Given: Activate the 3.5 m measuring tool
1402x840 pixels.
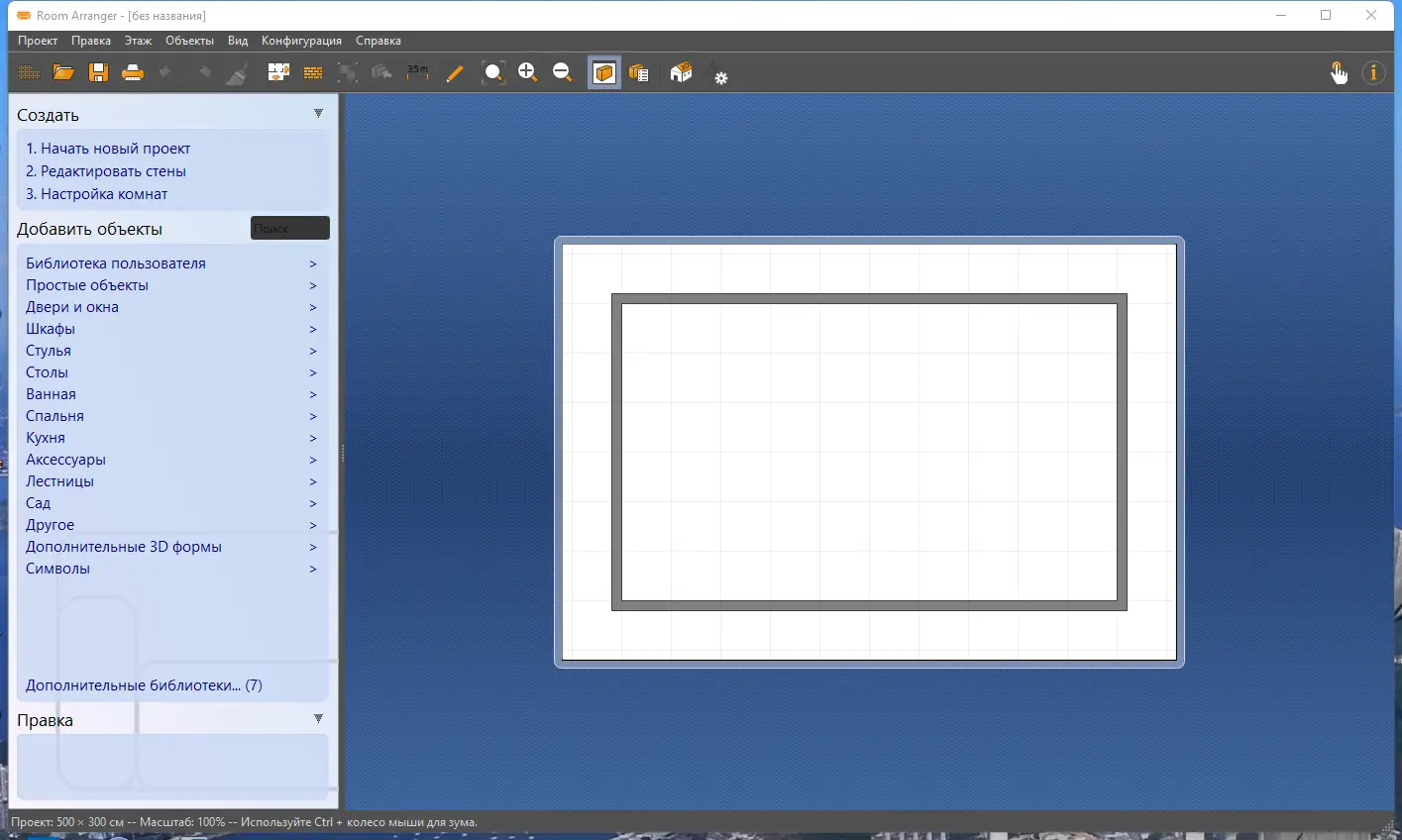Looking at the screenshot, I should [417, 73].
